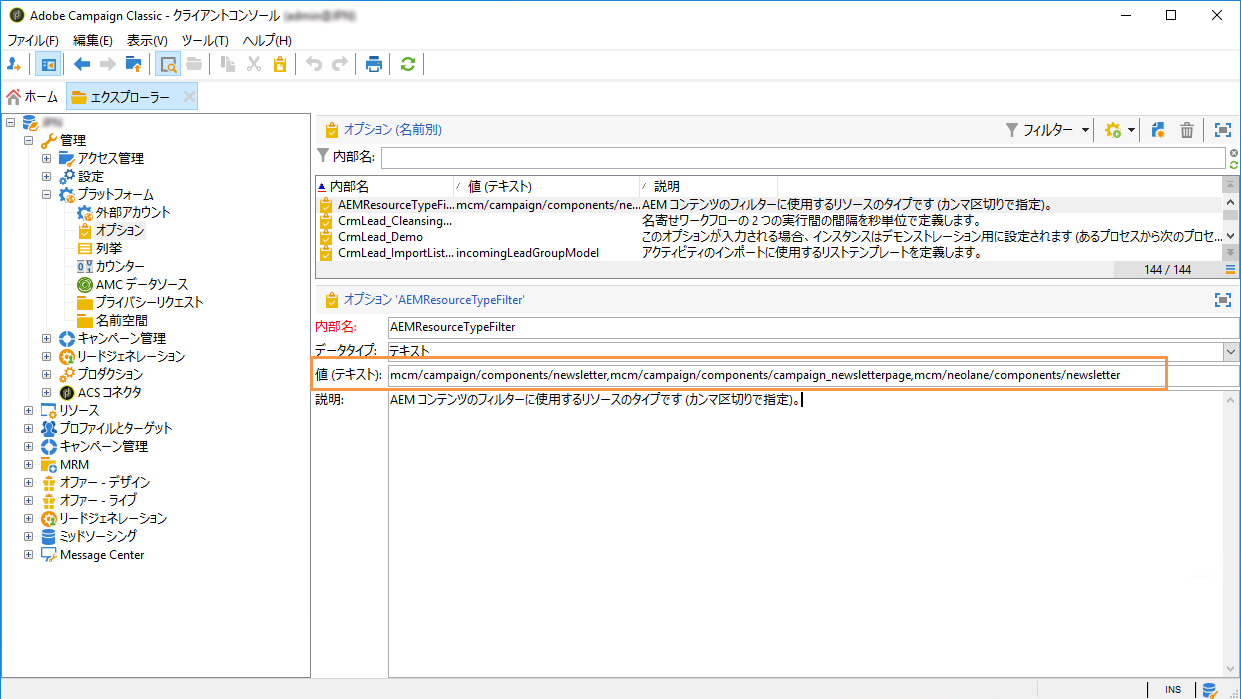
Task: Click the trash delete icon in the list toolbar
Action: click(1187, 130)
